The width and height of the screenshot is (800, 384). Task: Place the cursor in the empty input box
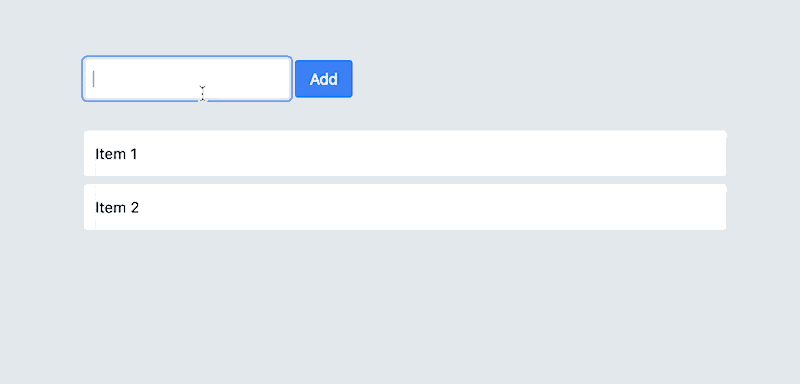coord(187,79)
